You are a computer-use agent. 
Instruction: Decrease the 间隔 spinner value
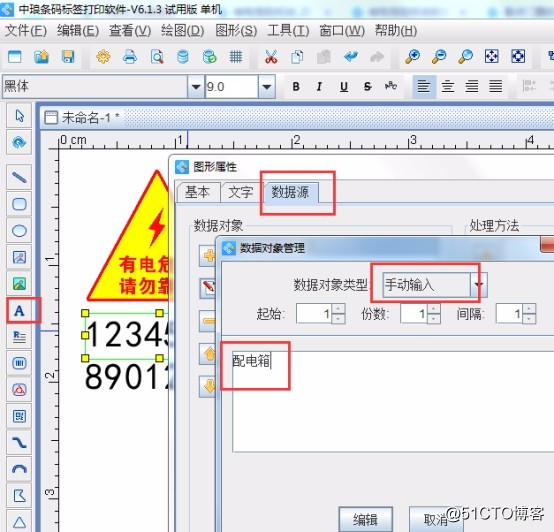529,319
